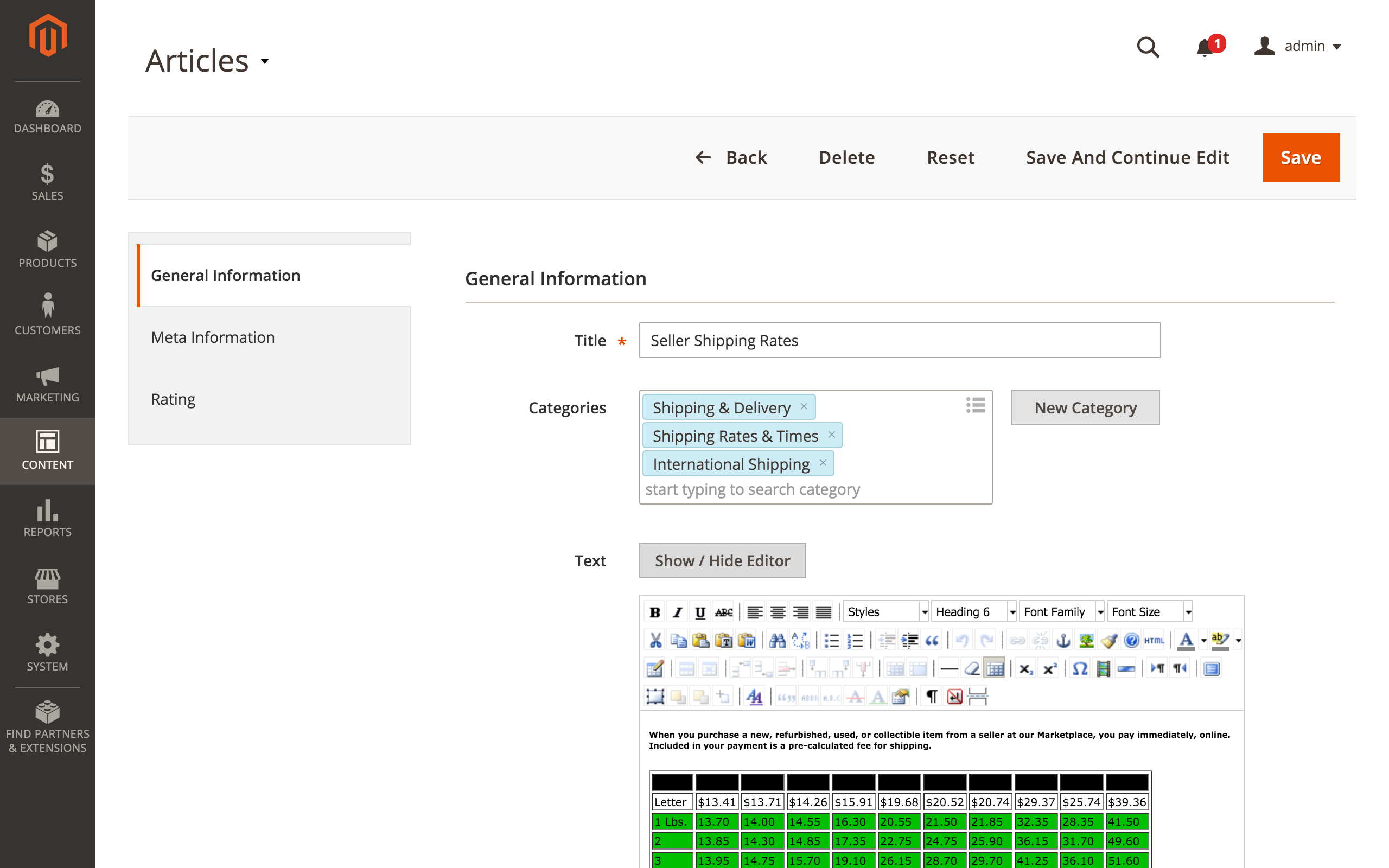Apply bold formatting in the text editor
Viewport: 1389px width, 868px height.
pos(655,611)
